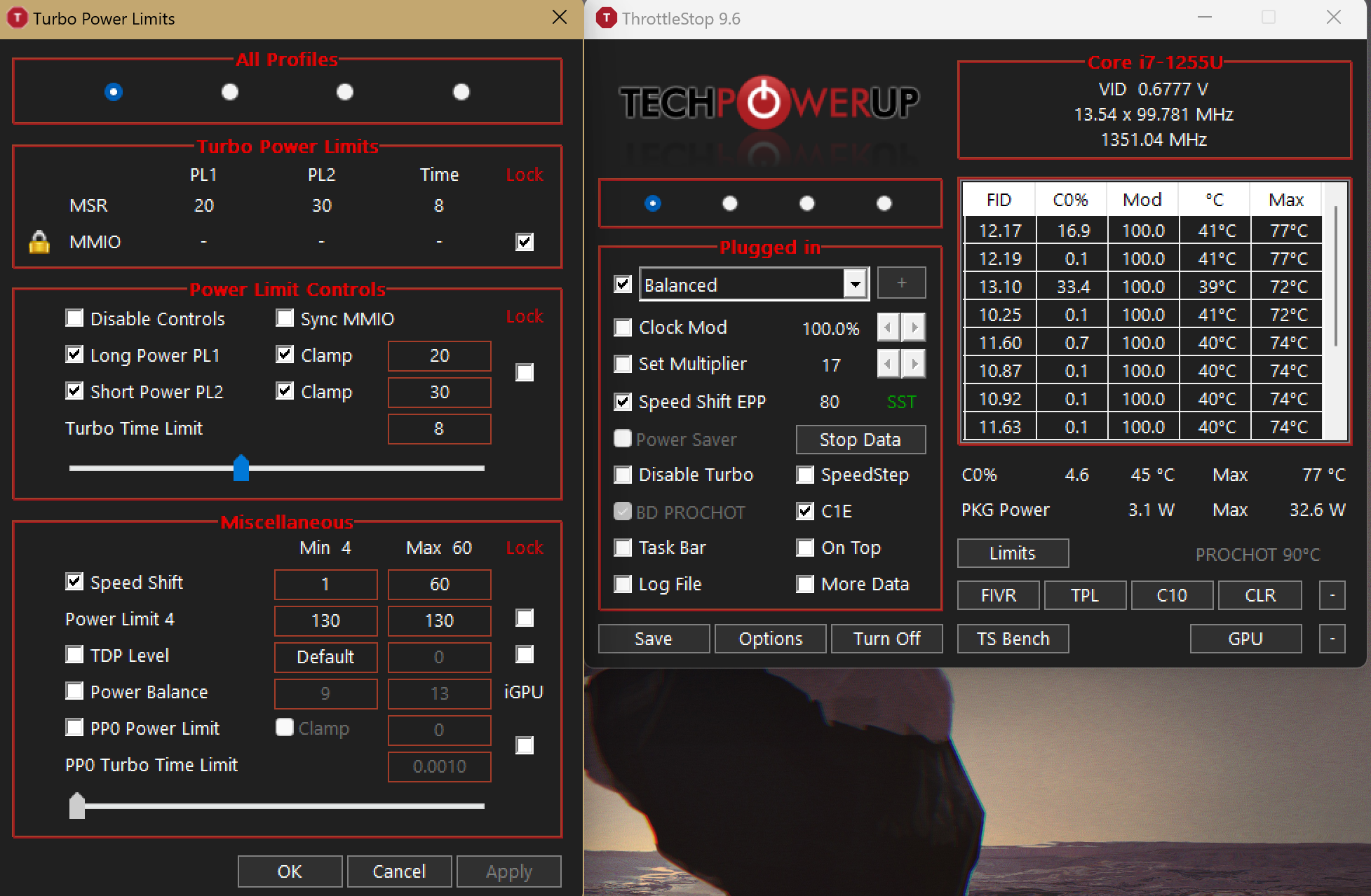
Task: Open ThrottleStop Options
Action: [771, 639]
